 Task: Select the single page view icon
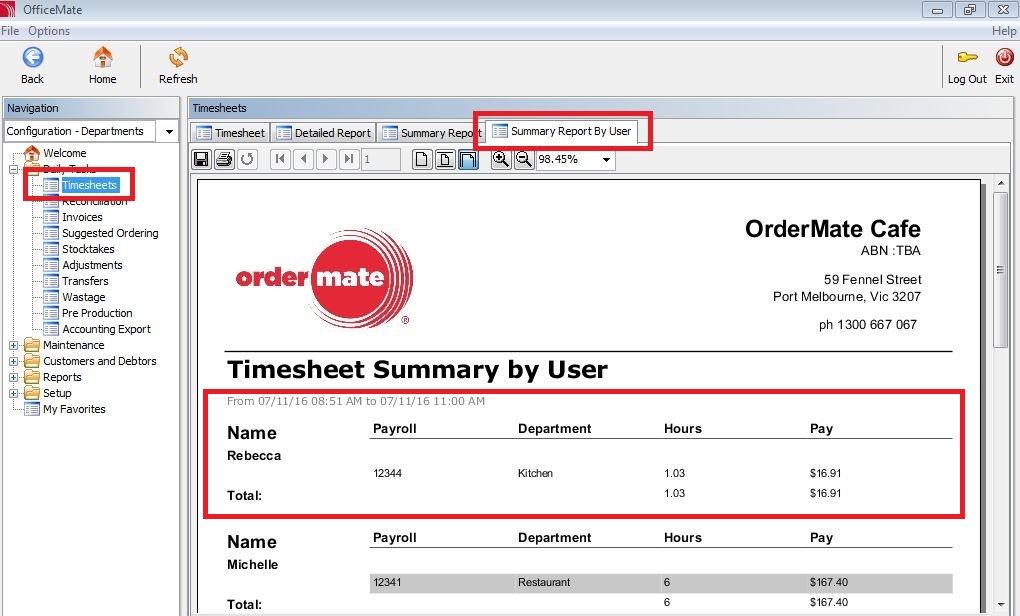coord(422,159)
